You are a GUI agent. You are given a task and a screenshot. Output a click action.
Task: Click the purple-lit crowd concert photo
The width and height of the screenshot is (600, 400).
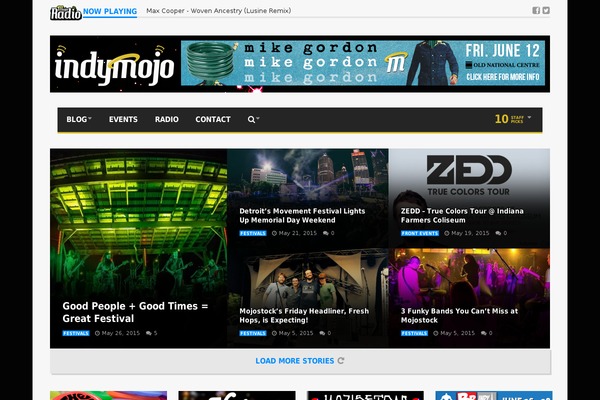coord(469,278)
